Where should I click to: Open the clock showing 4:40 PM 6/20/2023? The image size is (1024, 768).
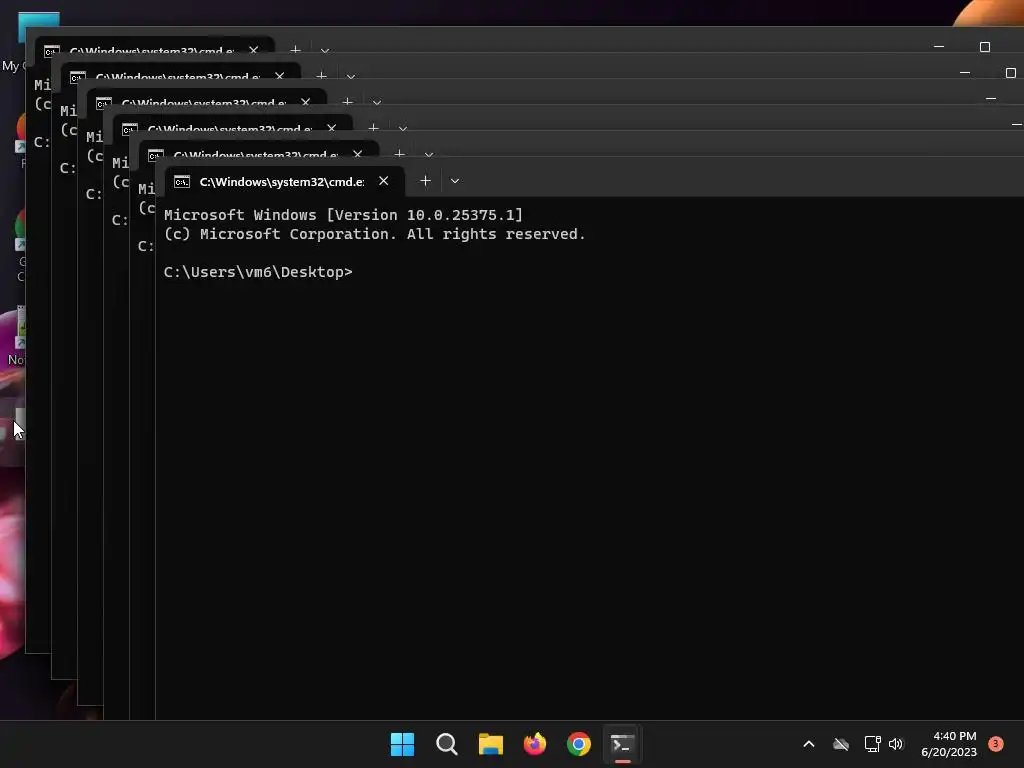tap(949, 744)
